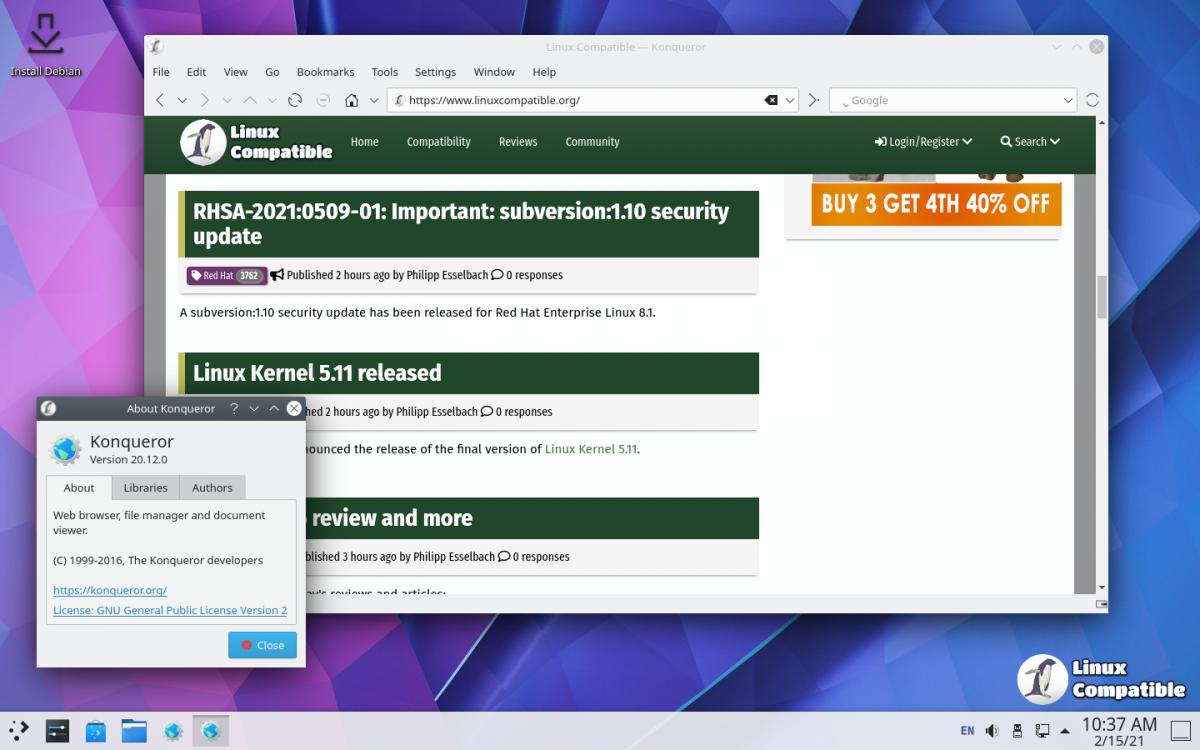Open the KDE application launcher
Image resolution: width=1200 pixels, height=750 pixels.
20,731
